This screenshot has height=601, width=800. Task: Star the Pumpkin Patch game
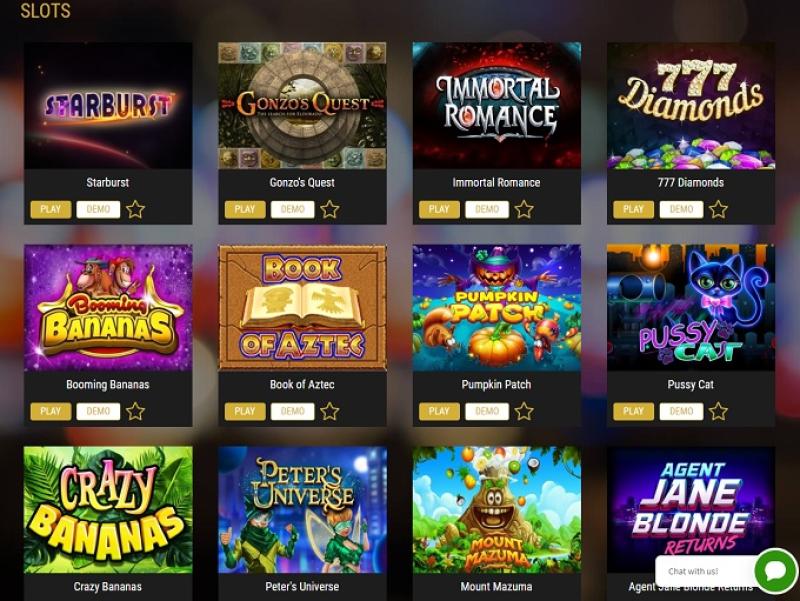pos(524,411)
